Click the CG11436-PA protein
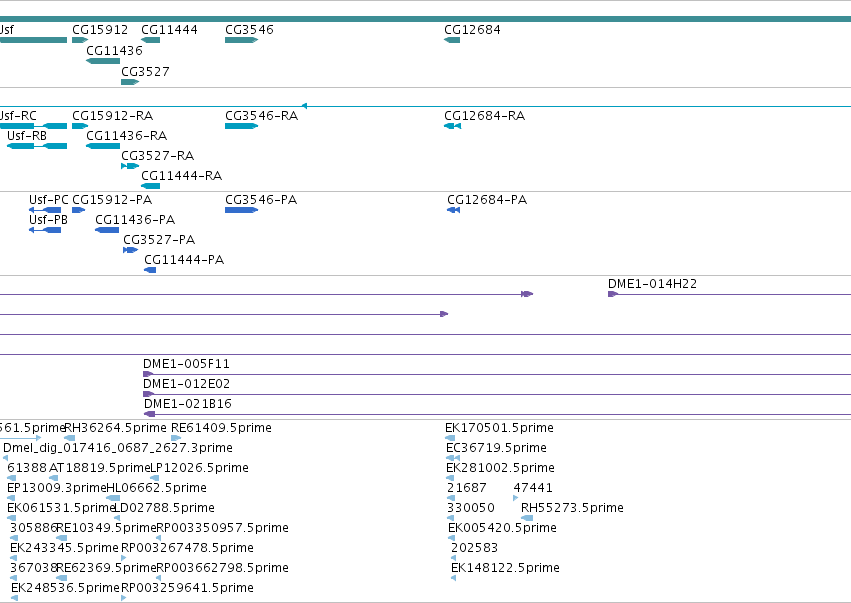This screenshot has width=851, height=603. pos(107,230)
